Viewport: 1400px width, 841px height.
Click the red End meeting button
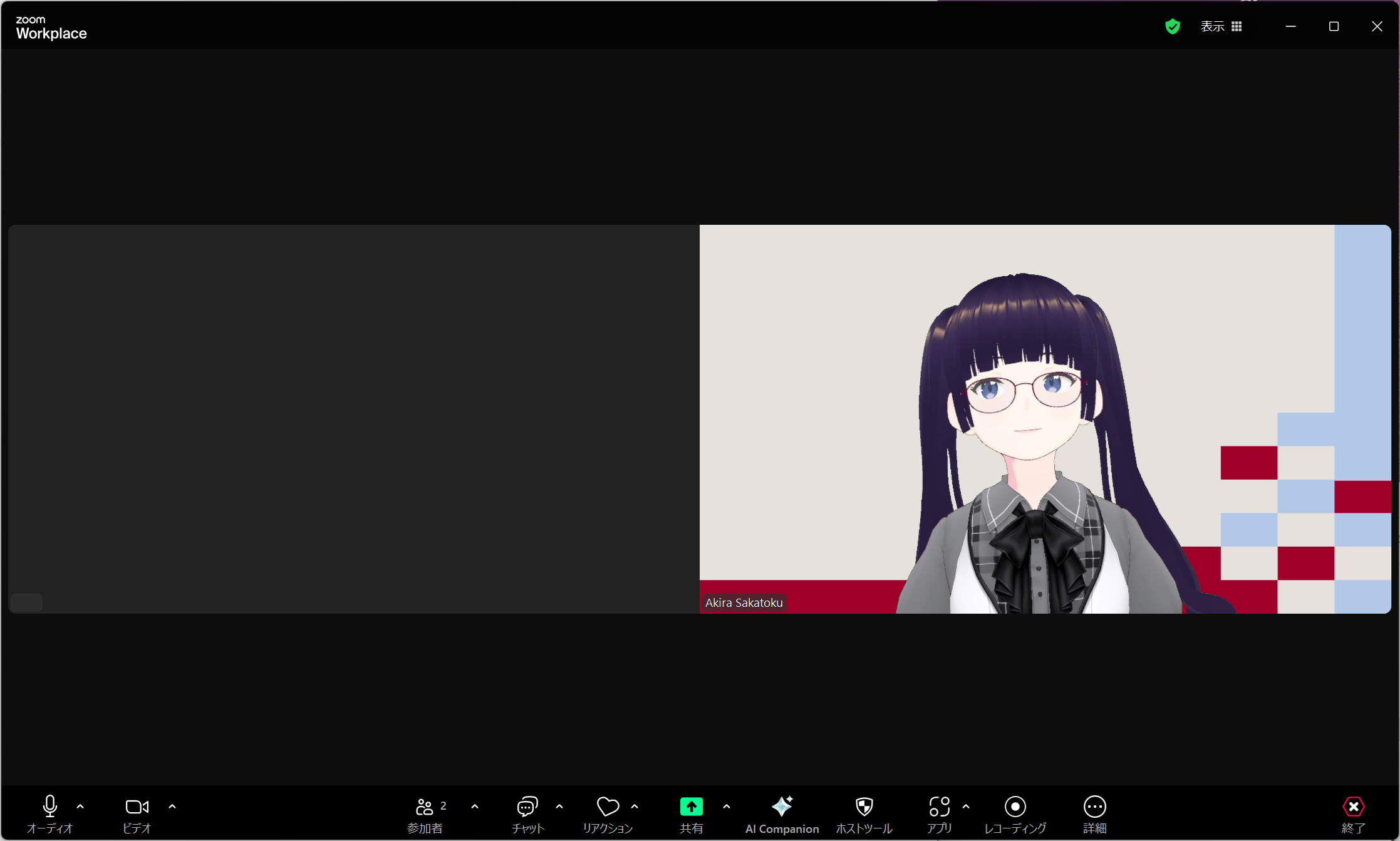(x=1353, y=807)
